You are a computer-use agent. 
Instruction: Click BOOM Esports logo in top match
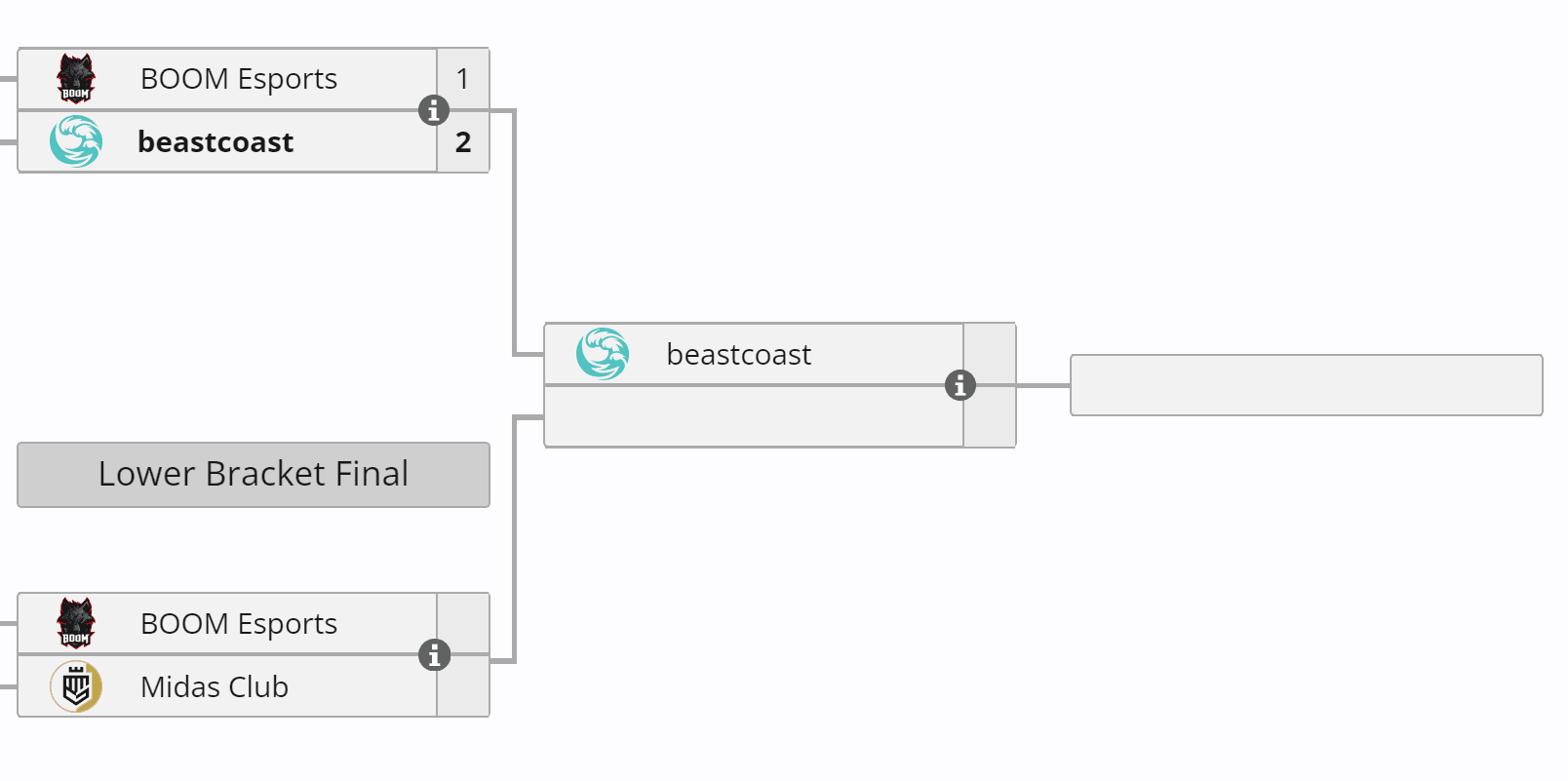pyautogui.click(x=76, y=79)
